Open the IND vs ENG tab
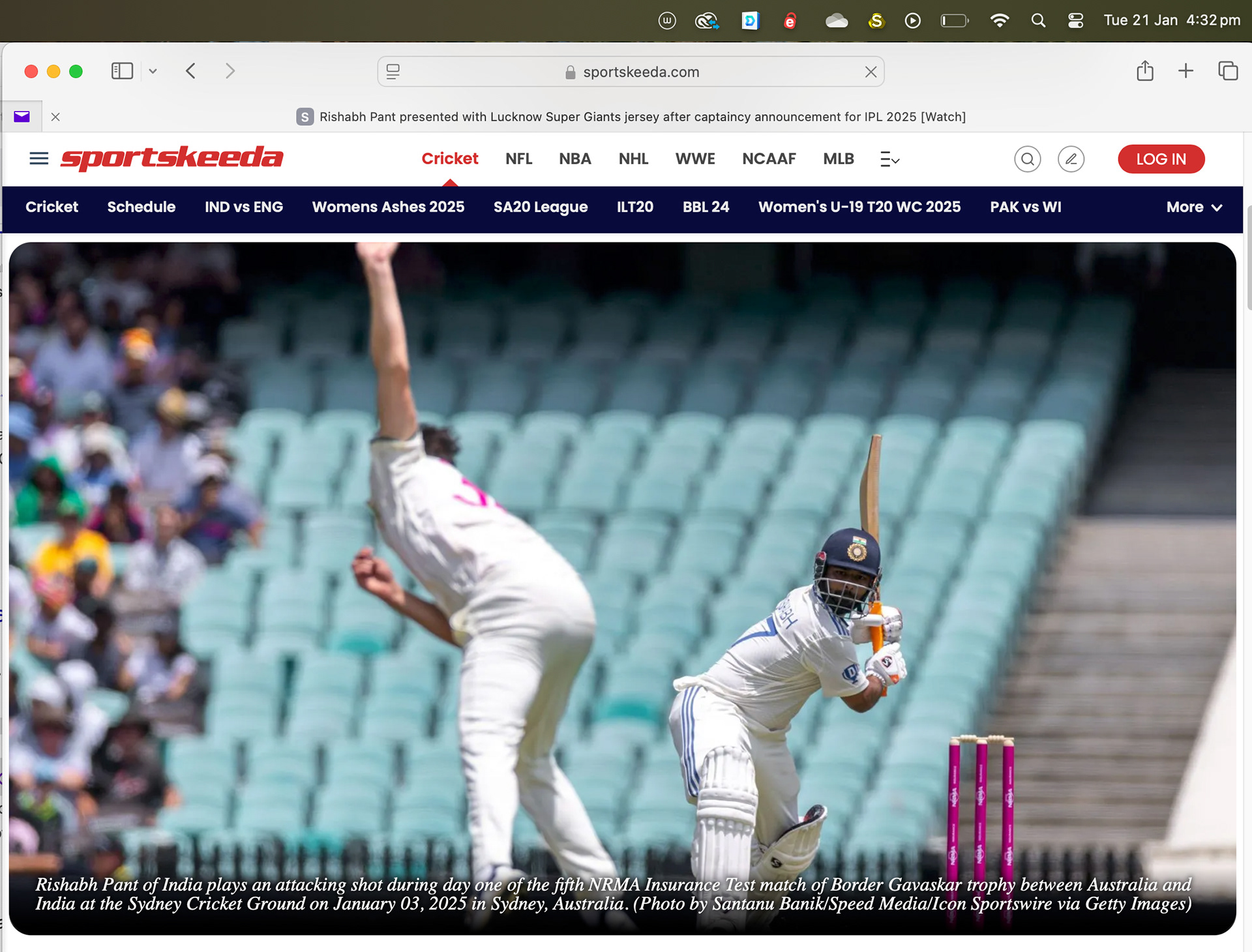 [x=243, y=207]
